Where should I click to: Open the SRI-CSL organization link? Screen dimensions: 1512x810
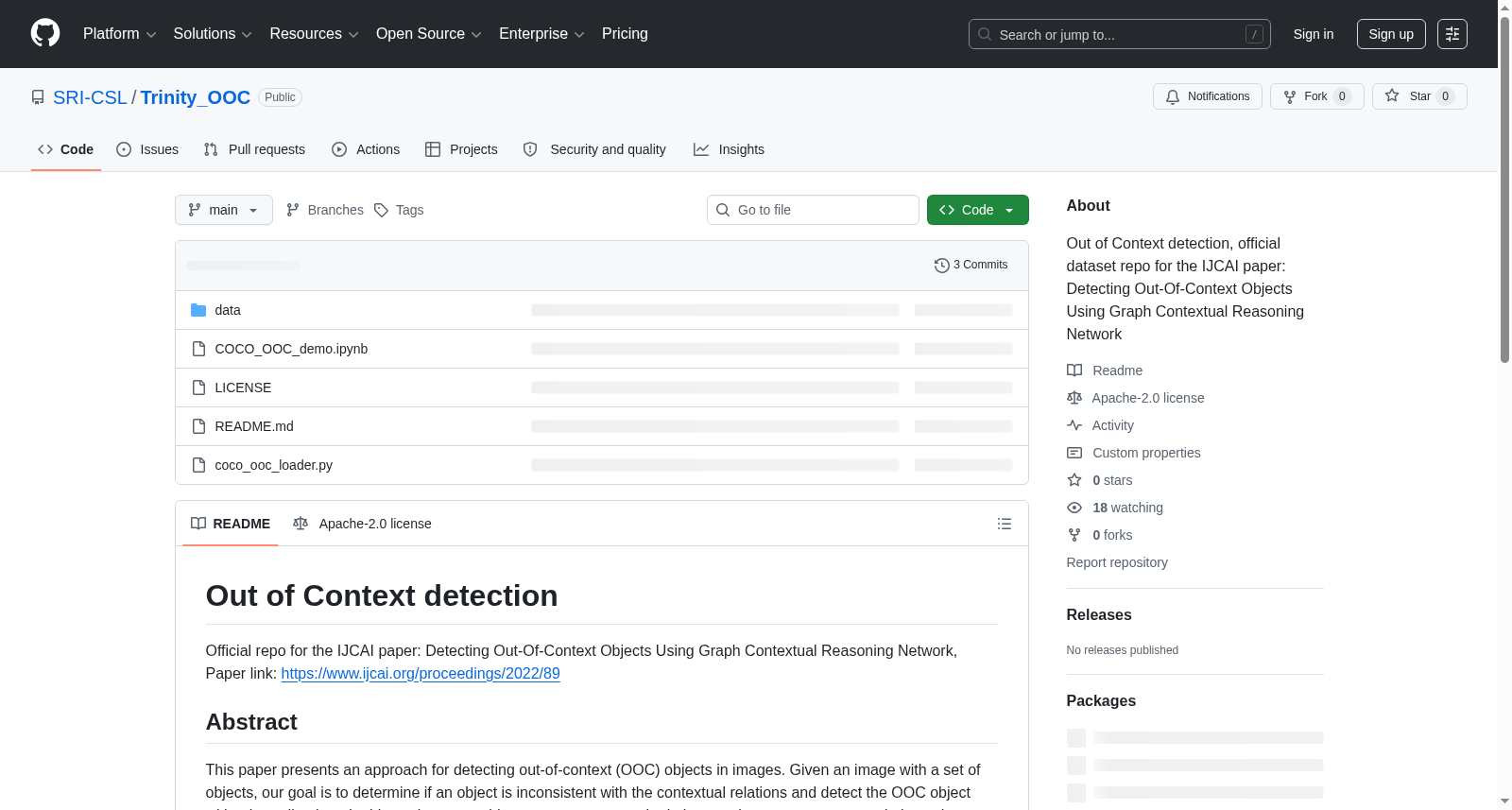click(90, 97)
